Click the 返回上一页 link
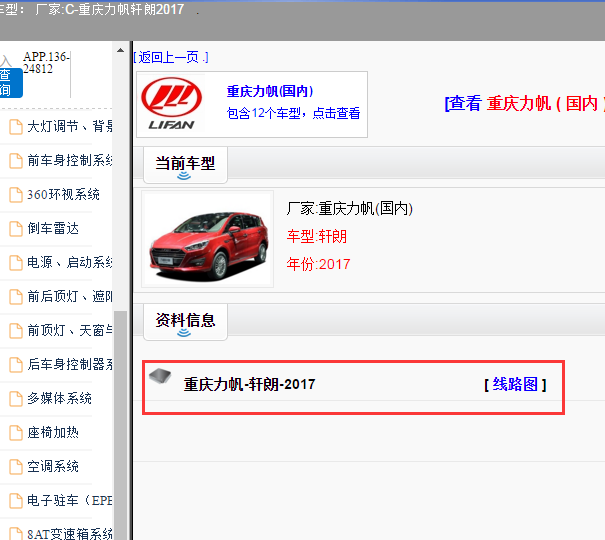 click(171, 57)
